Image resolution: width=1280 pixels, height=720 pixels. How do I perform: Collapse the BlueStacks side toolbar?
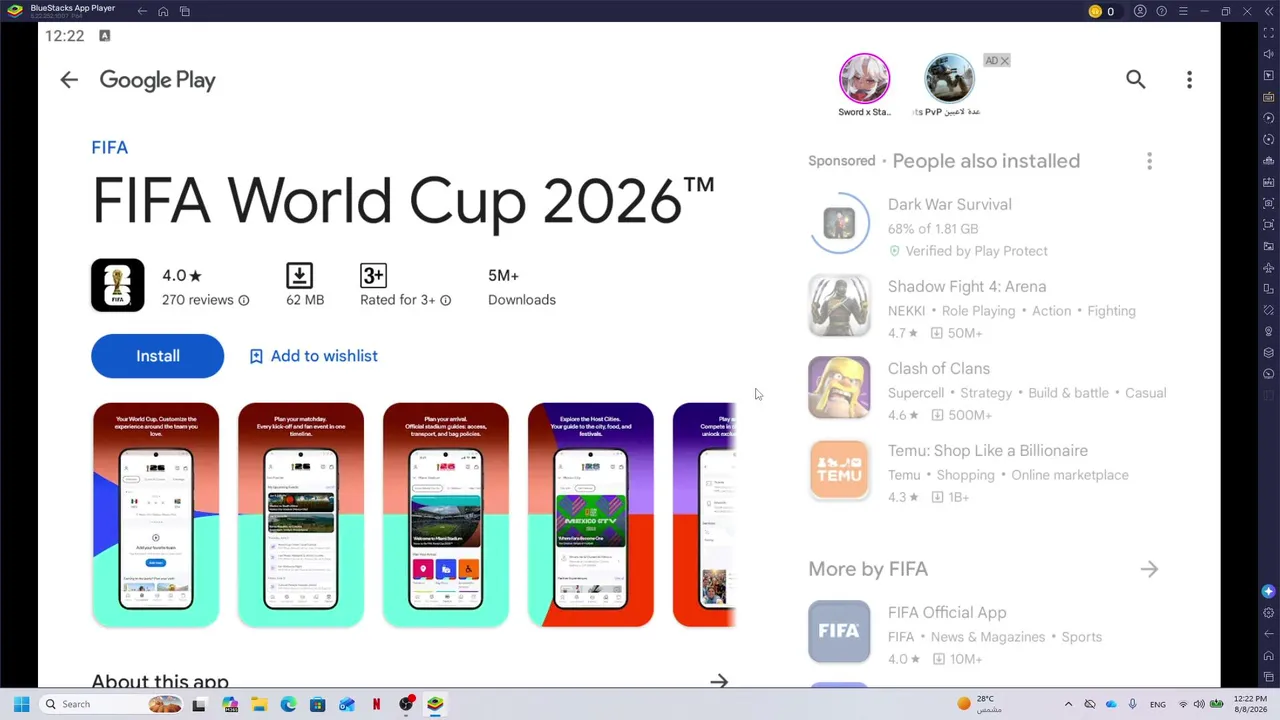pos(1269,11)
